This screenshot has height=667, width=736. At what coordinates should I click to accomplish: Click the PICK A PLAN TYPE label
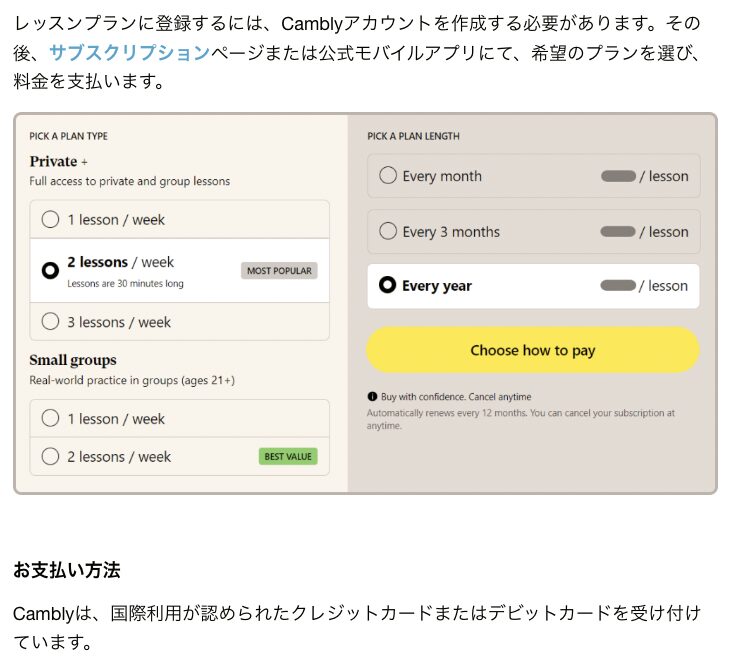click(69, 136)
